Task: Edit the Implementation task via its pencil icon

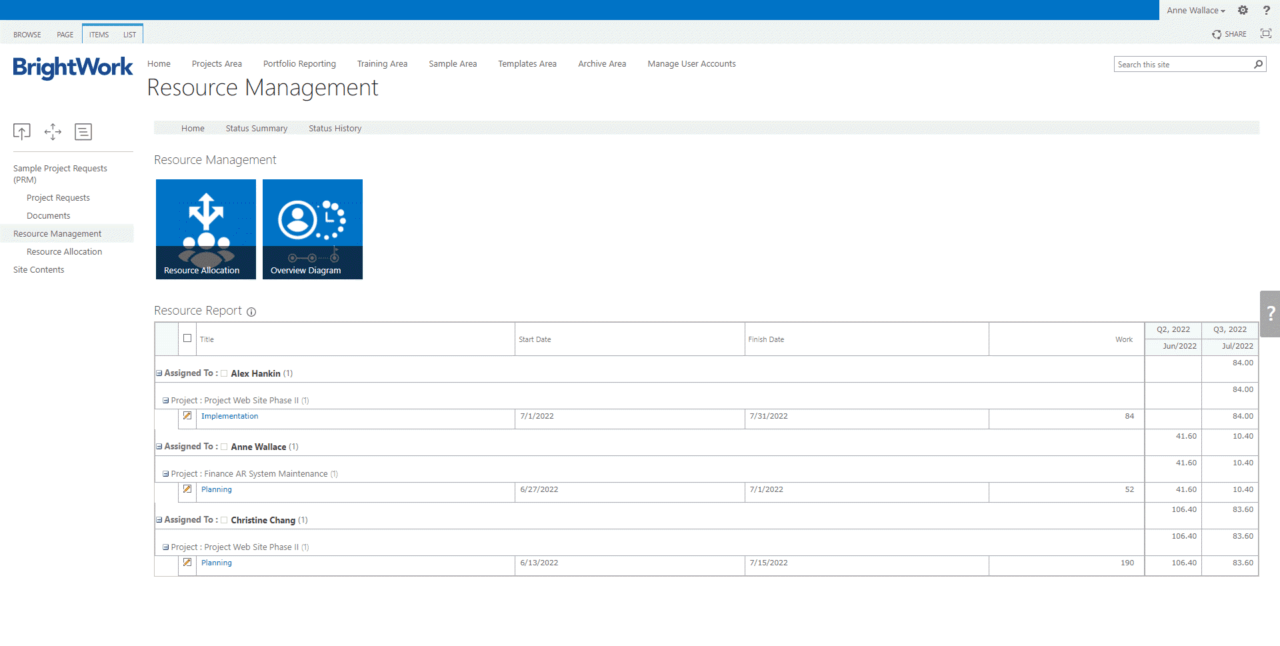Action: 187,416
